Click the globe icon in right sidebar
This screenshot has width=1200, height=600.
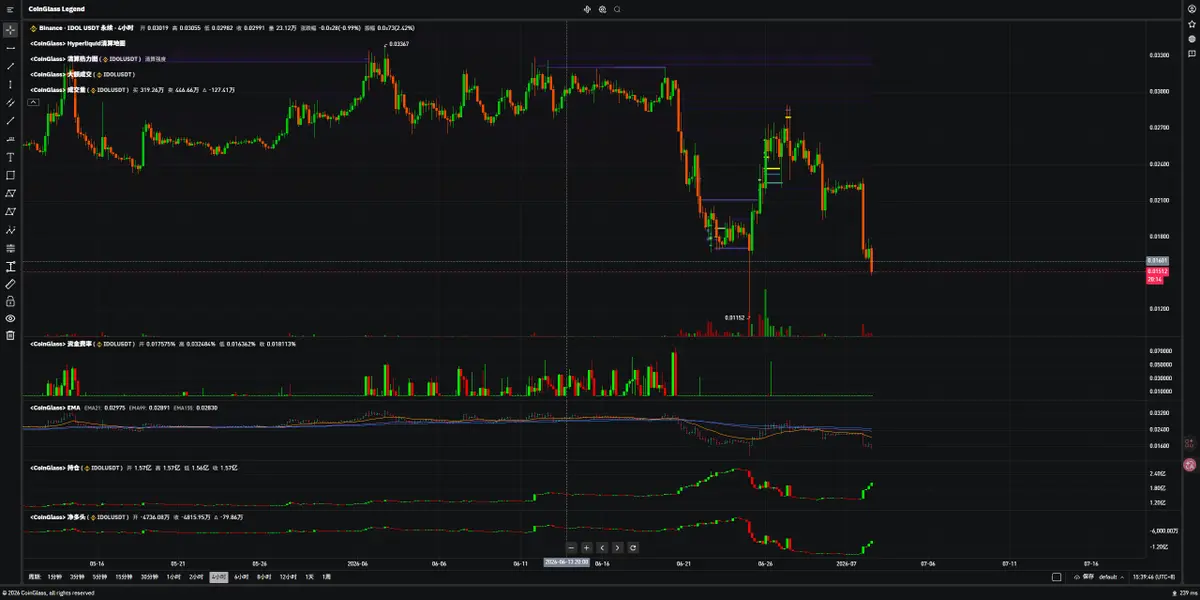coord(1191,38)
